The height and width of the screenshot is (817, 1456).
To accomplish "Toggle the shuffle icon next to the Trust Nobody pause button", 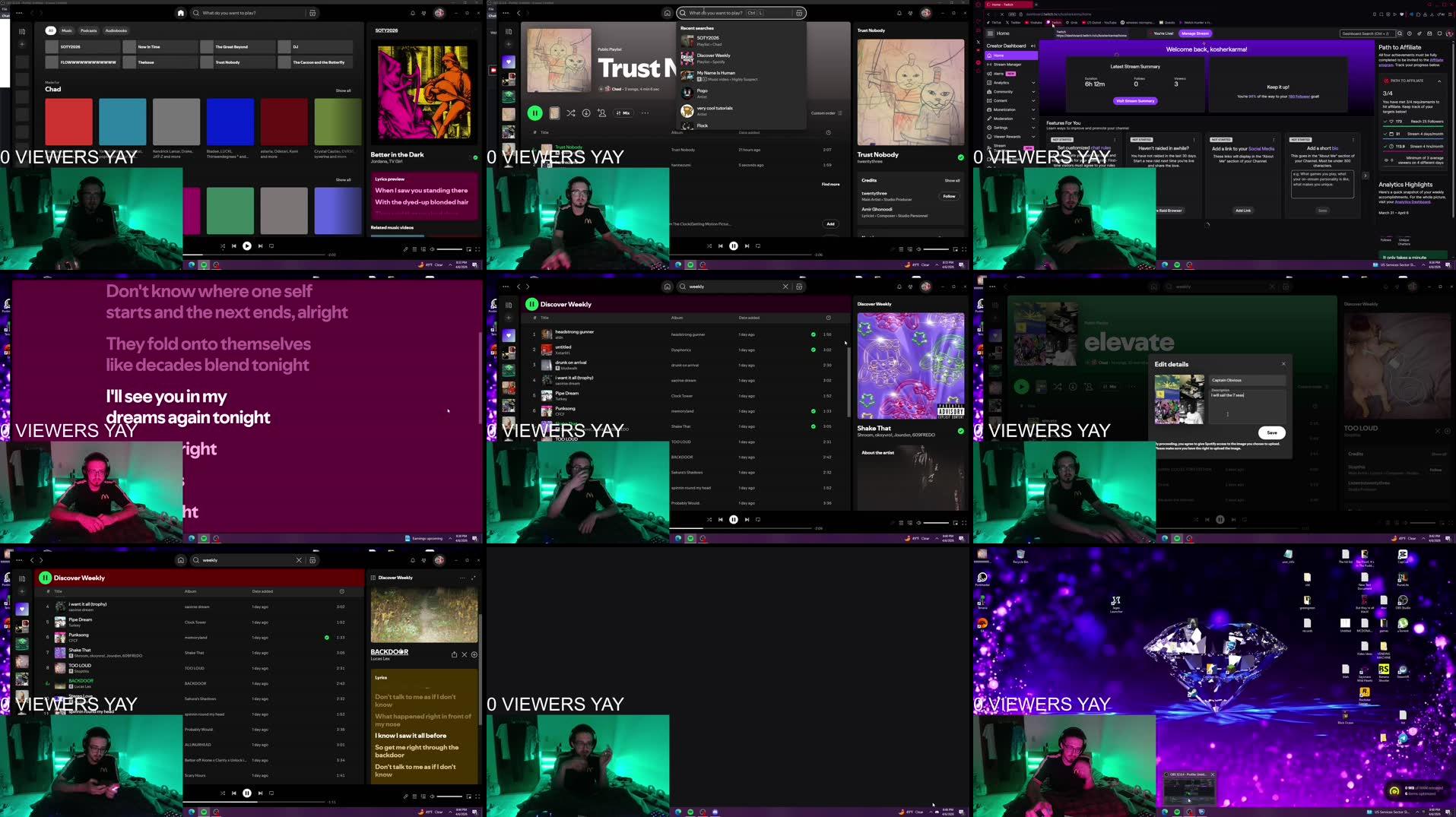I will point(571,113).
